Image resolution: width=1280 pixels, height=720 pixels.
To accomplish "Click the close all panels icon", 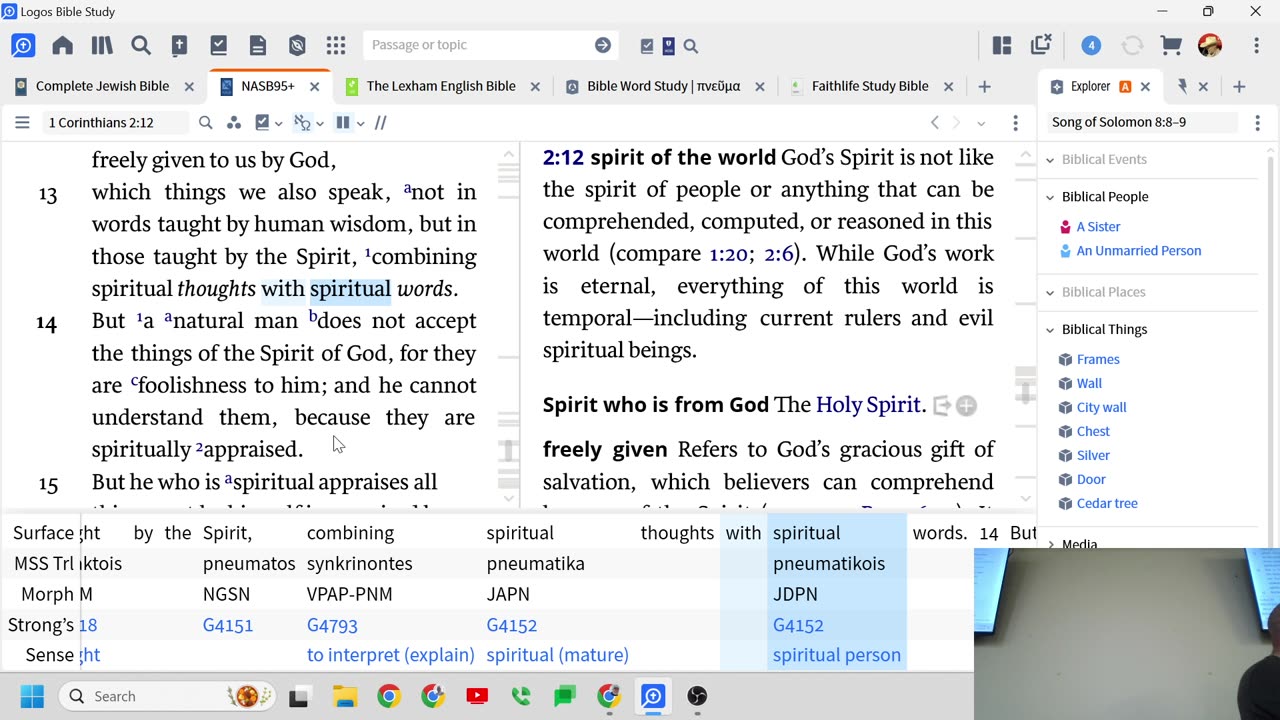I will tap(1041, 45).
